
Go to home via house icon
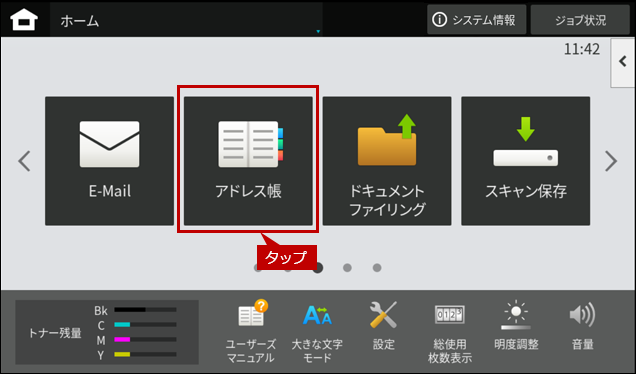click(x=24, y=20)
